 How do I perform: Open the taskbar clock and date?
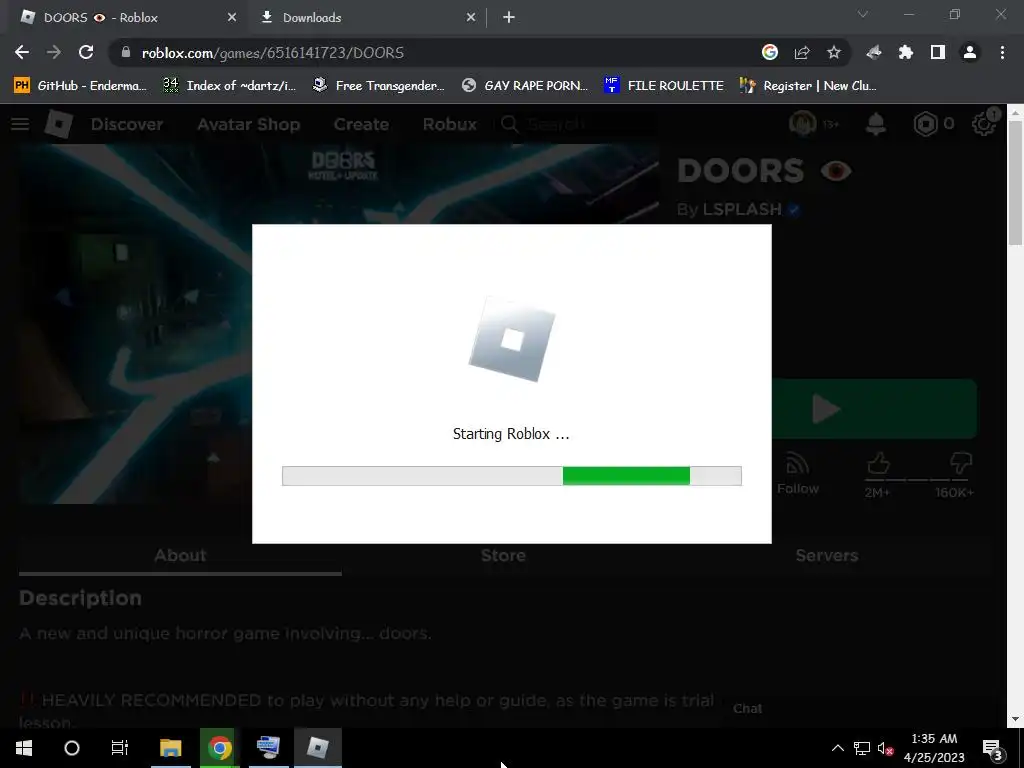click(x=934, y=748)
